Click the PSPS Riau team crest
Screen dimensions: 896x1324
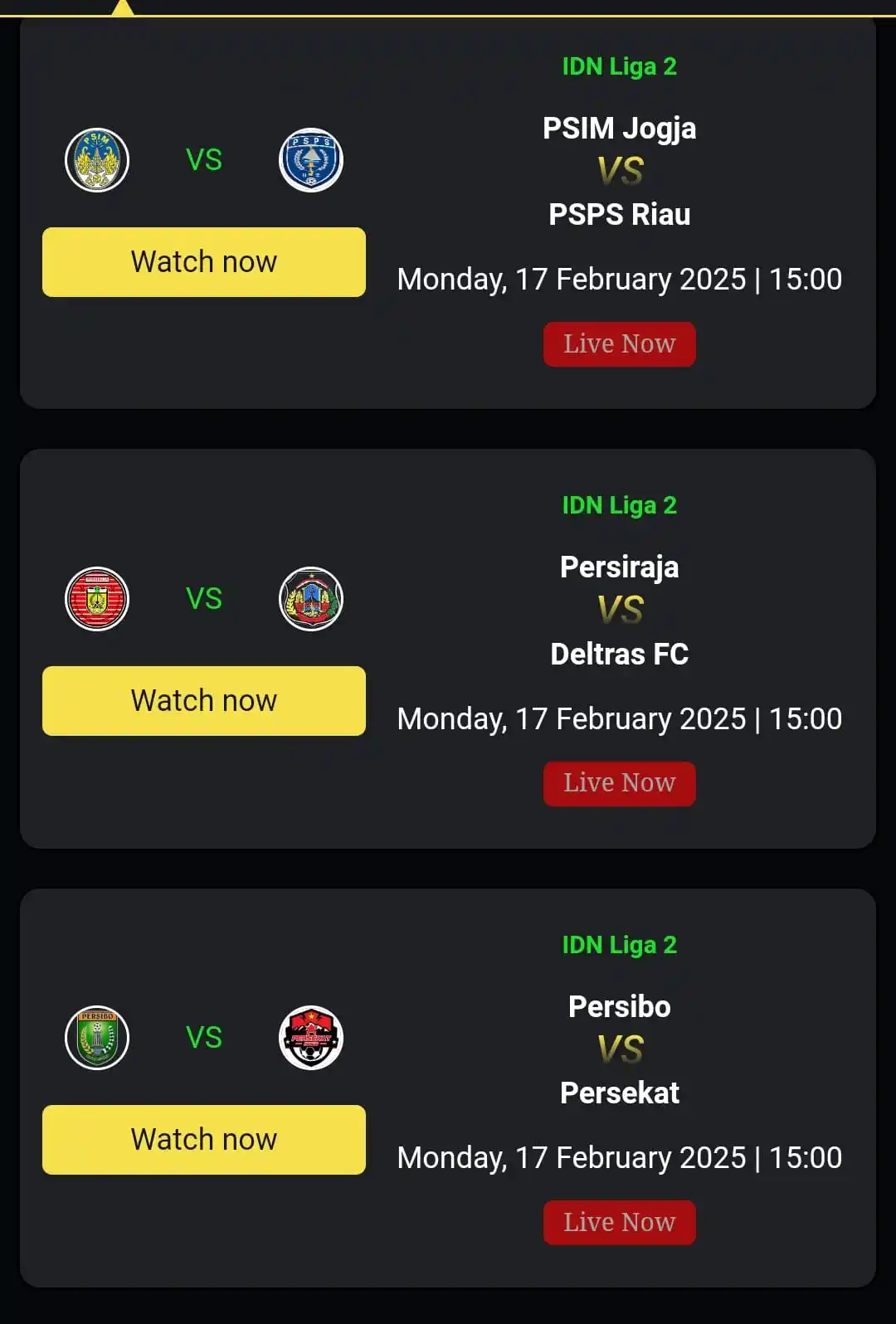311,160
